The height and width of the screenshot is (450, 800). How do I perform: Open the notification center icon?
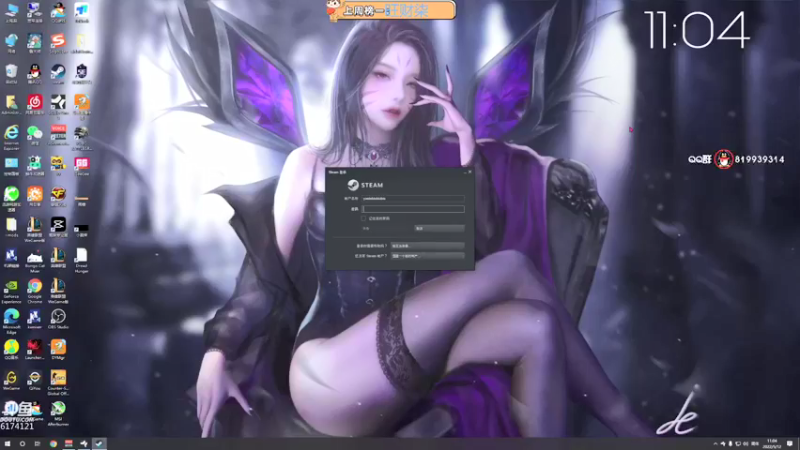[x=790, y=444]
